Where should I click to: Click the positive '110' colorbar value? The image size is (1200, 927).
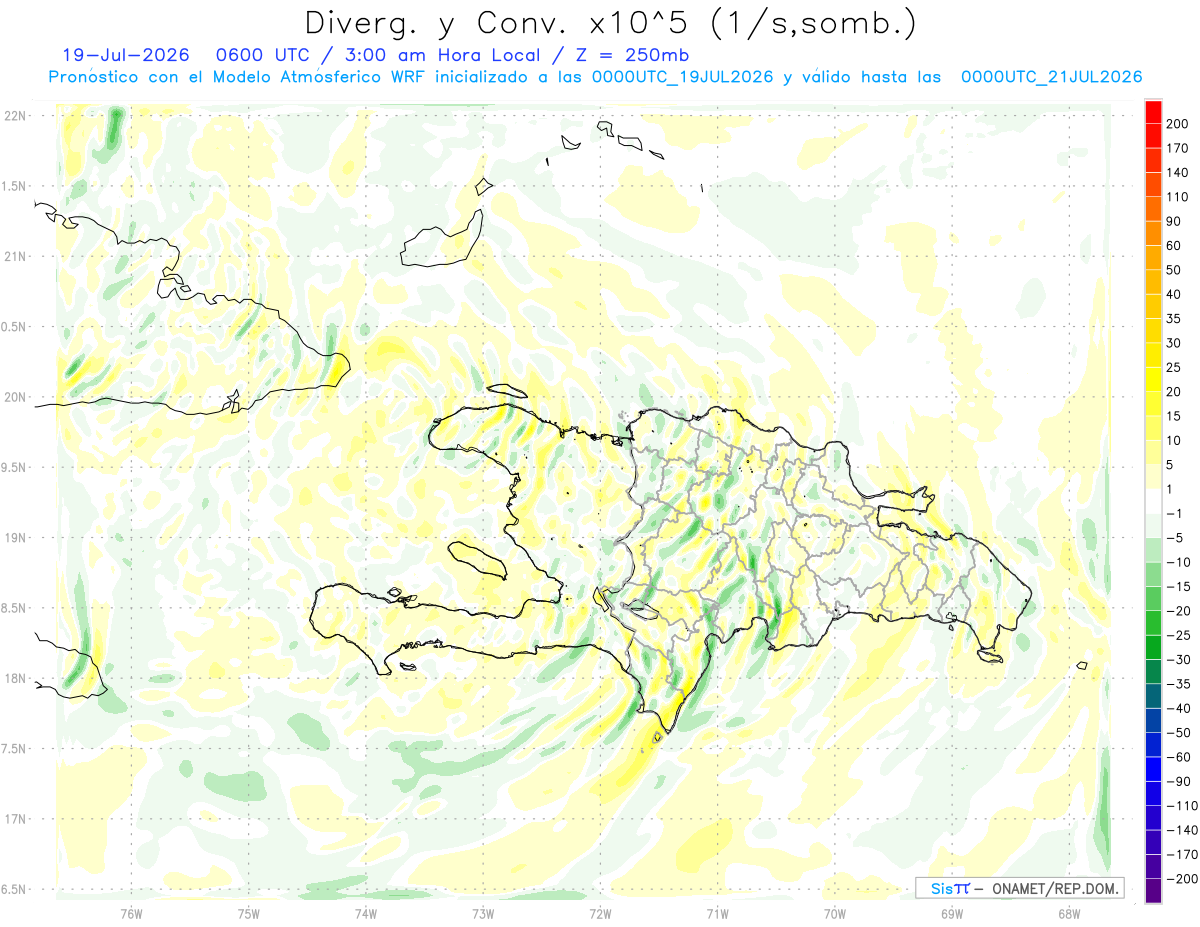click(x=1178, y=197)
